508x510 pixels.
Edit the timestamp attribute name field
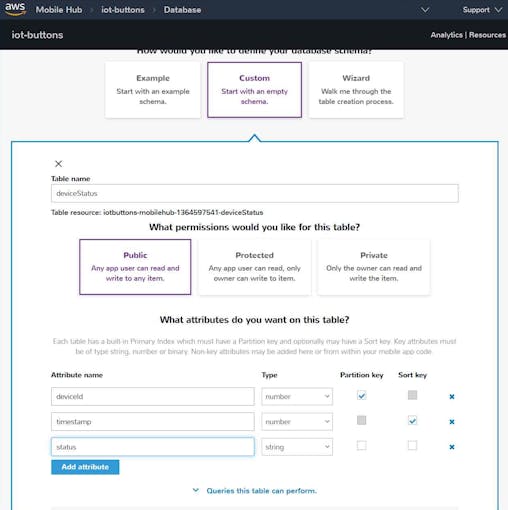[x=153, y=422]
